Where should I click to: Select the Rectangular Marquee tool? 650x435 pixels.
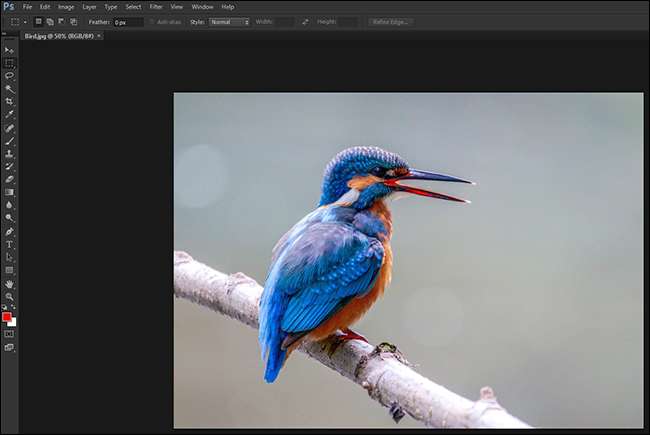tap(10, 62)
